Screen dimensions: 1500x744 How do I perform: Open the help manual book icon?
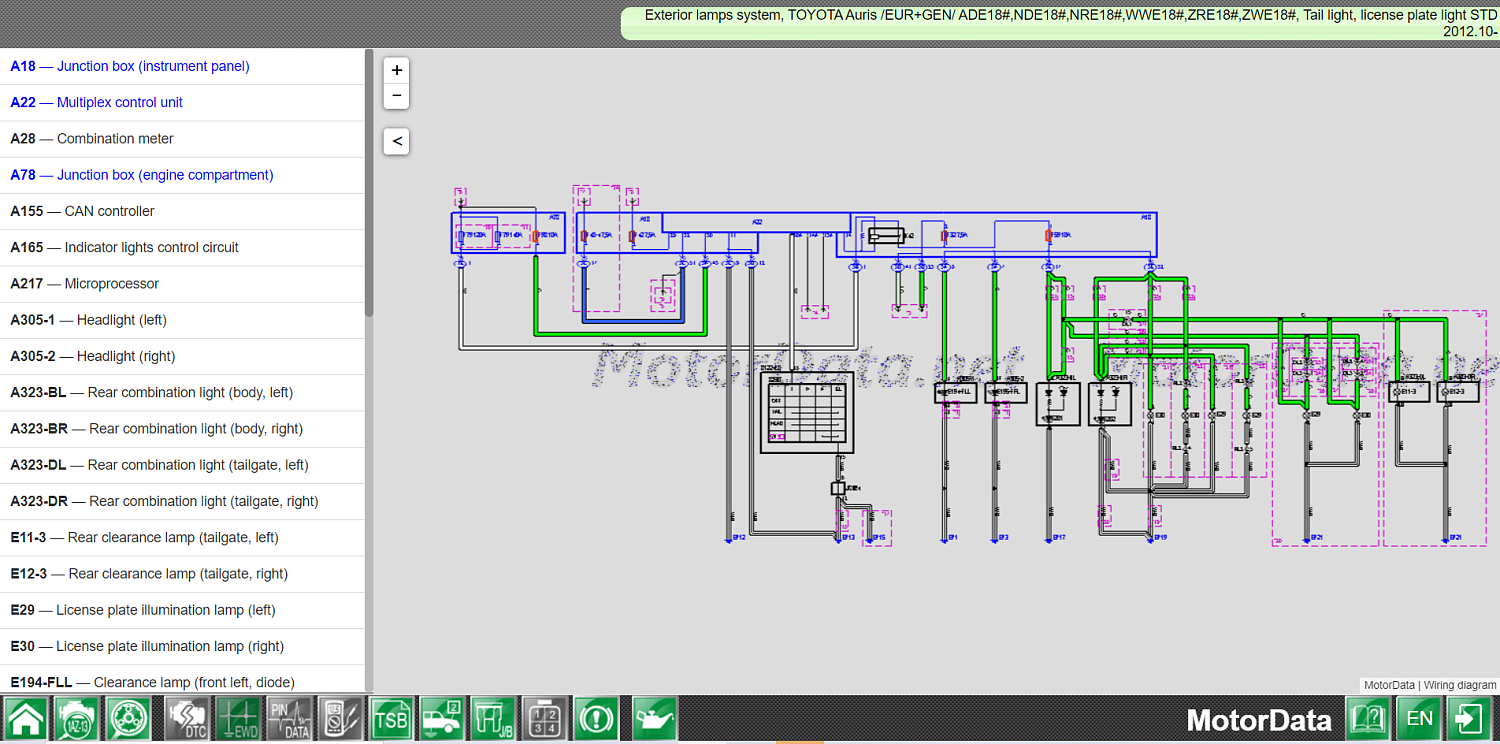[x=1369, y=718]
